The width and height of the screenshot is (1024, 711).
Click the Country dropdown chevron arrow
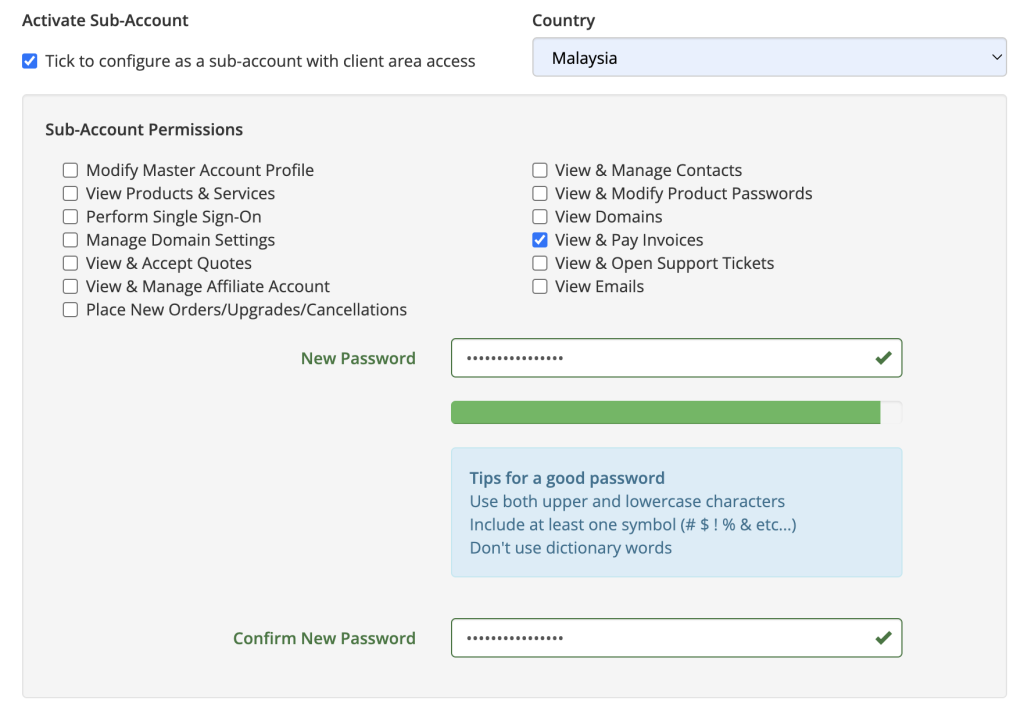tap(997, 57)
